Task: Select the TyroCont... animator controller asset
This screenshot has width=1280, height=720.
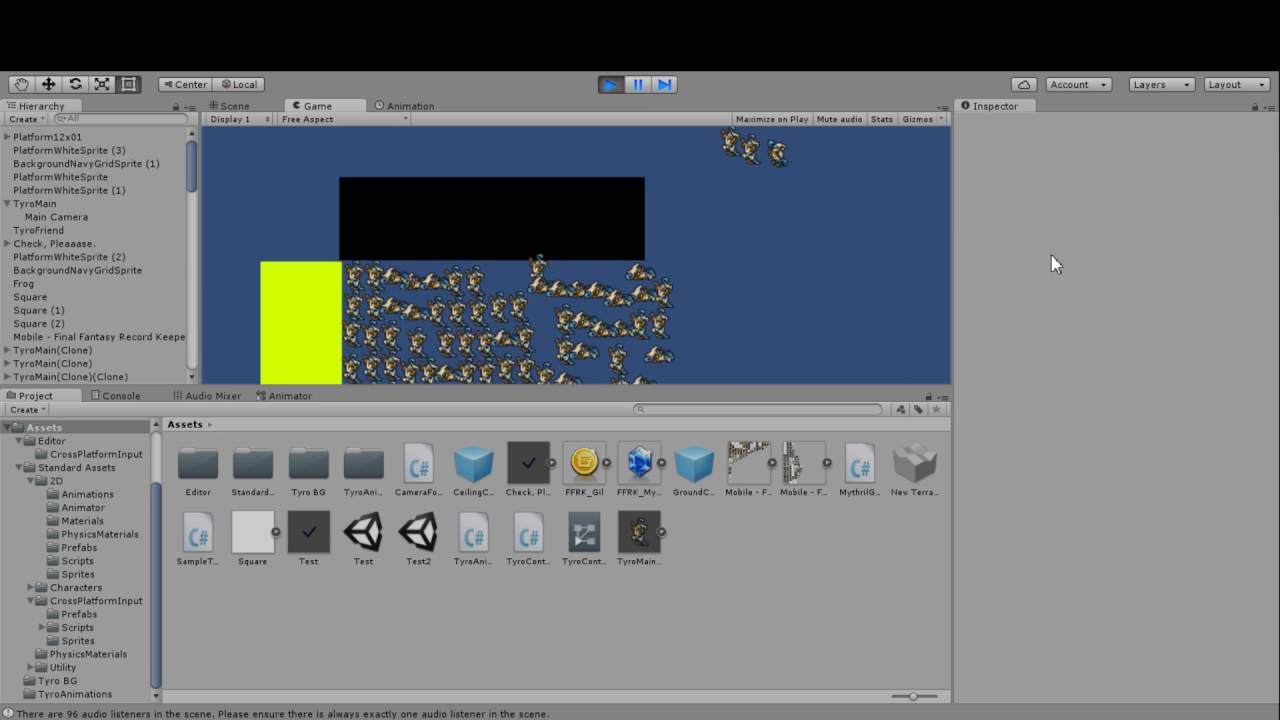Action: pyautogui.click(x=583, y=539)
